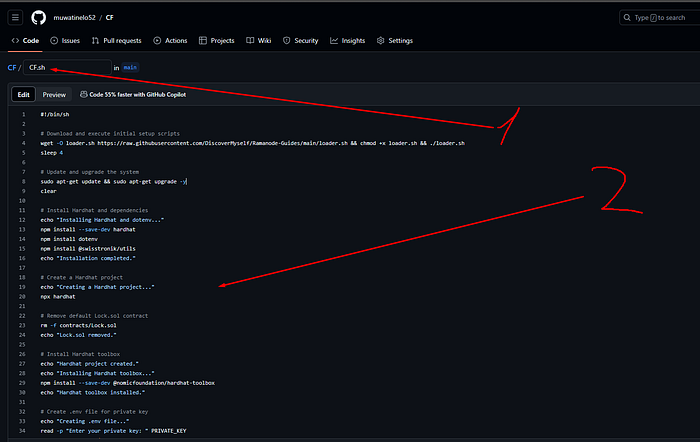Click the 'npm install dotenv' line

click(69, 239)
